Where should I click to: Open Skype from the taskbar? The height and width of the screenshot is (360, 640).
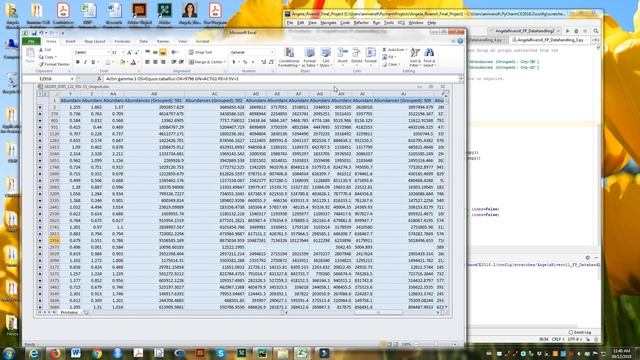[220, 353]
